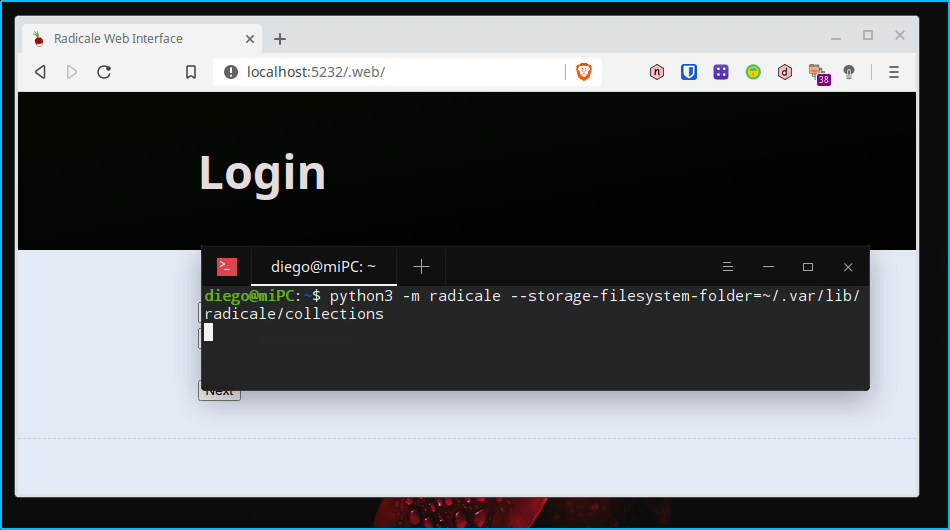The width and height of the screenshot is (950, 530).
Task: Open Brave Shields lion icon
Action: [583, 72]
